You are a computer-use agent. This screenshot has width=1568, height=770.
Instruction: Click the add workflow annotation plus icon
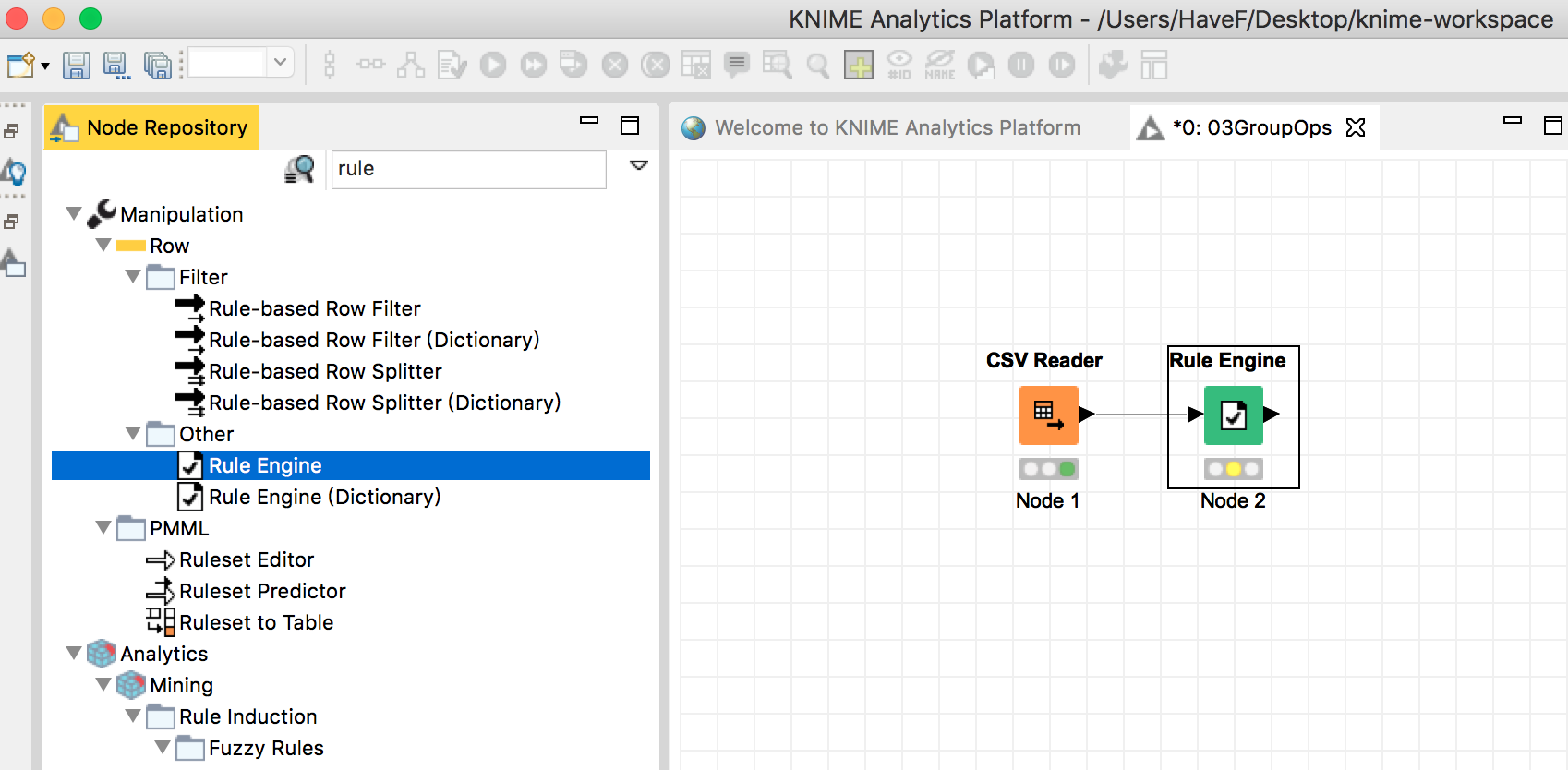point(859,65)
